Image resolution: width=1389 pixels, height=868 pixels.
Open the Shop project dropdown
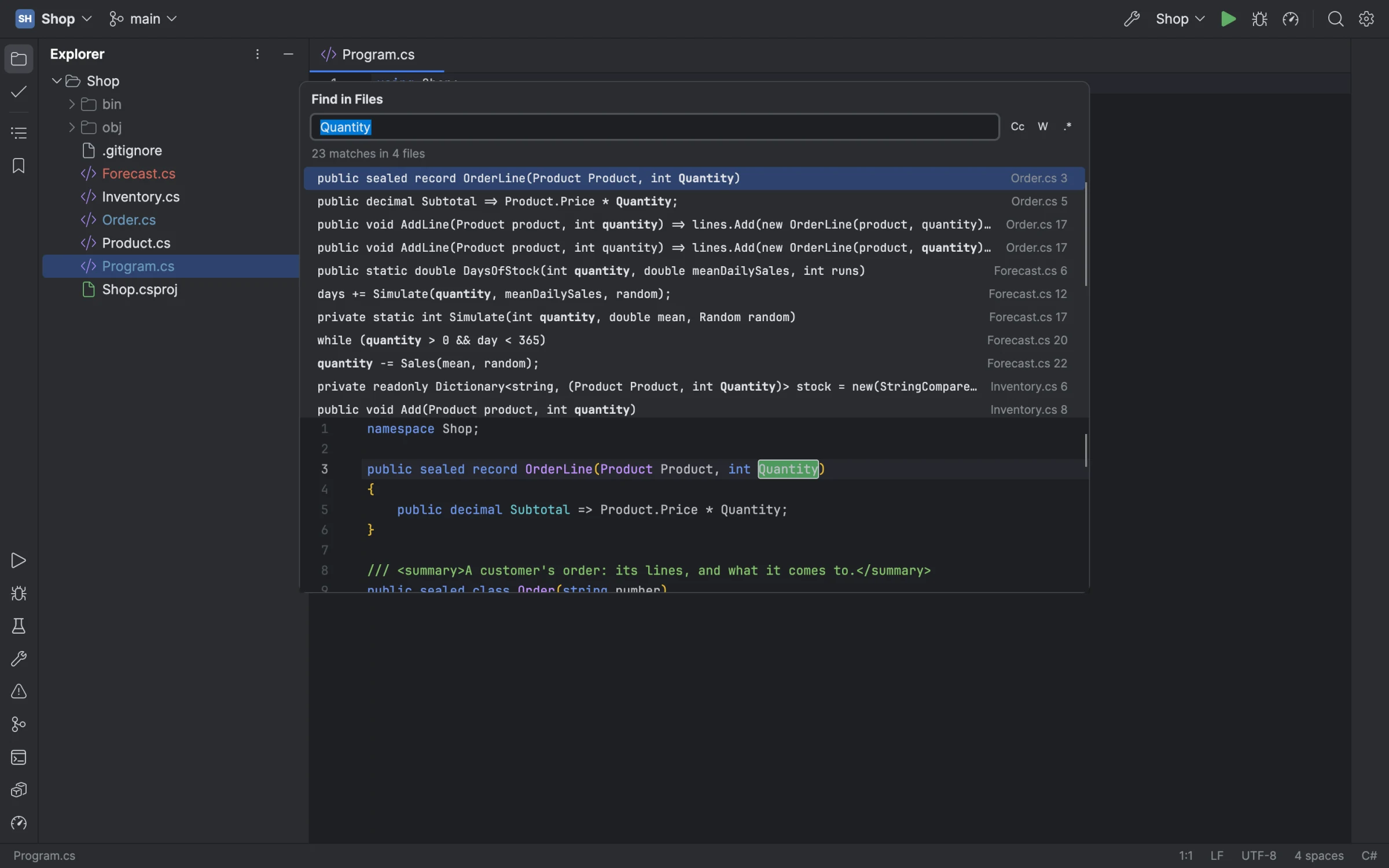coord(54,19)
